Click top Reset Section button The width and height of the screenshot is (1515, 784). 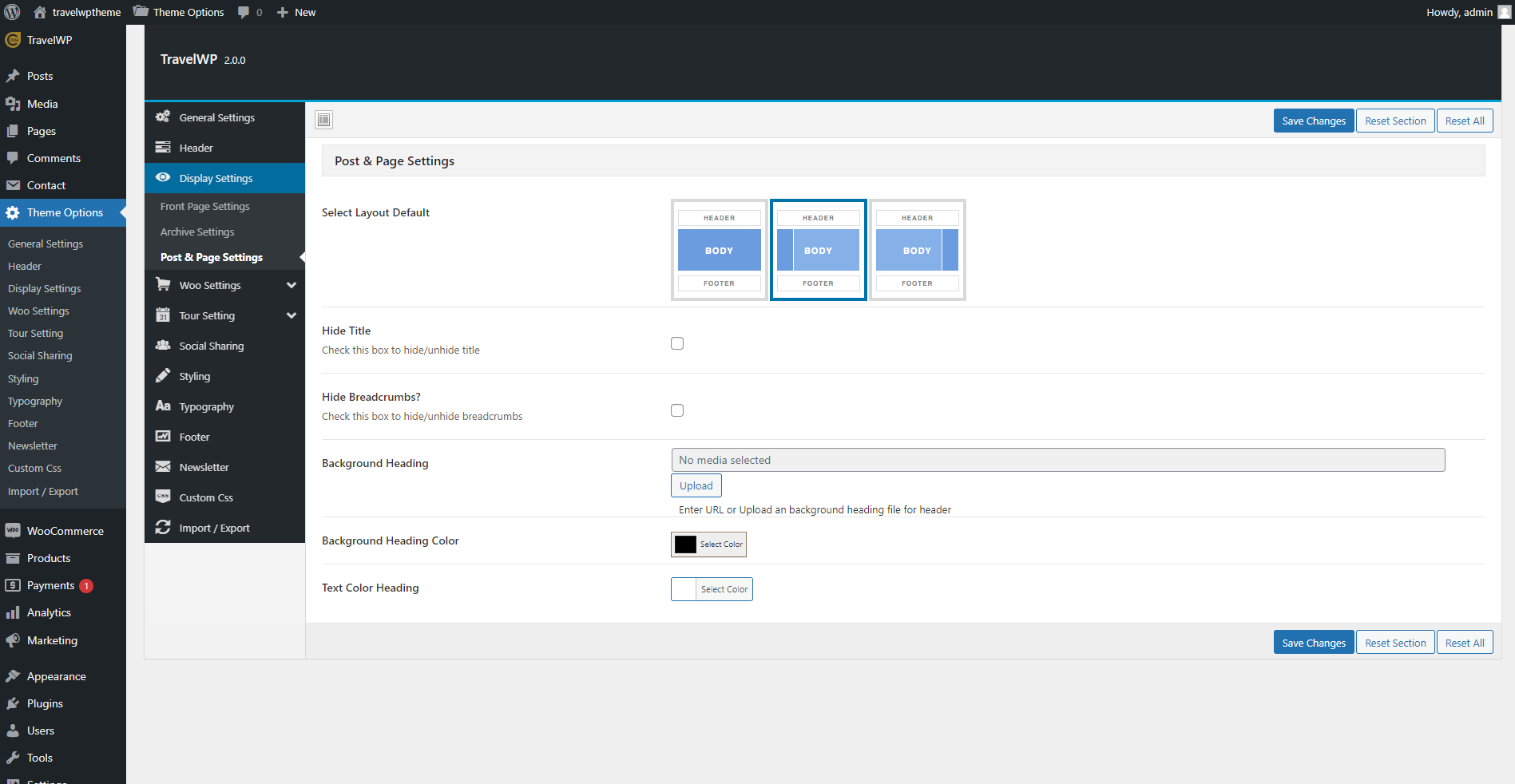pos(1395,121)
